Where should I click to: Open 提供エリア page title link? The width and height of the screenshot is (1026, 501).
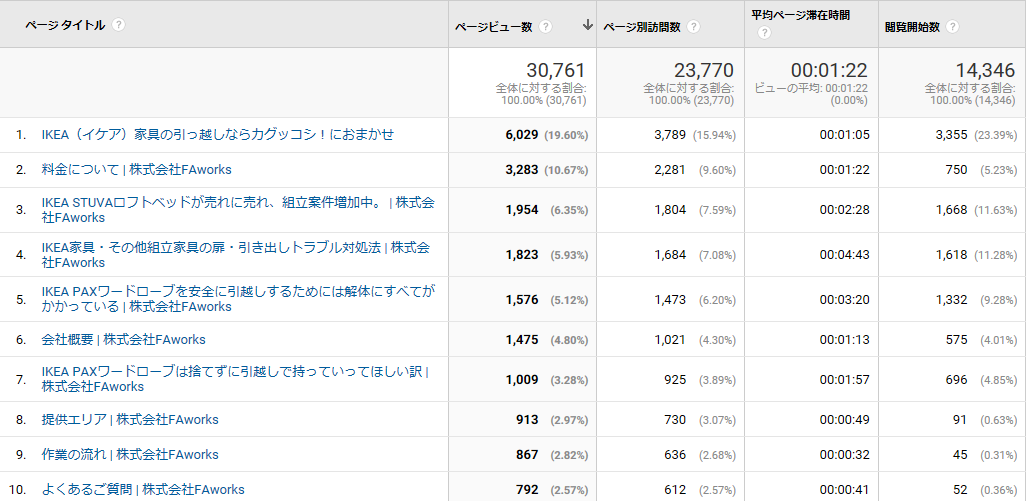pos(130,419)
